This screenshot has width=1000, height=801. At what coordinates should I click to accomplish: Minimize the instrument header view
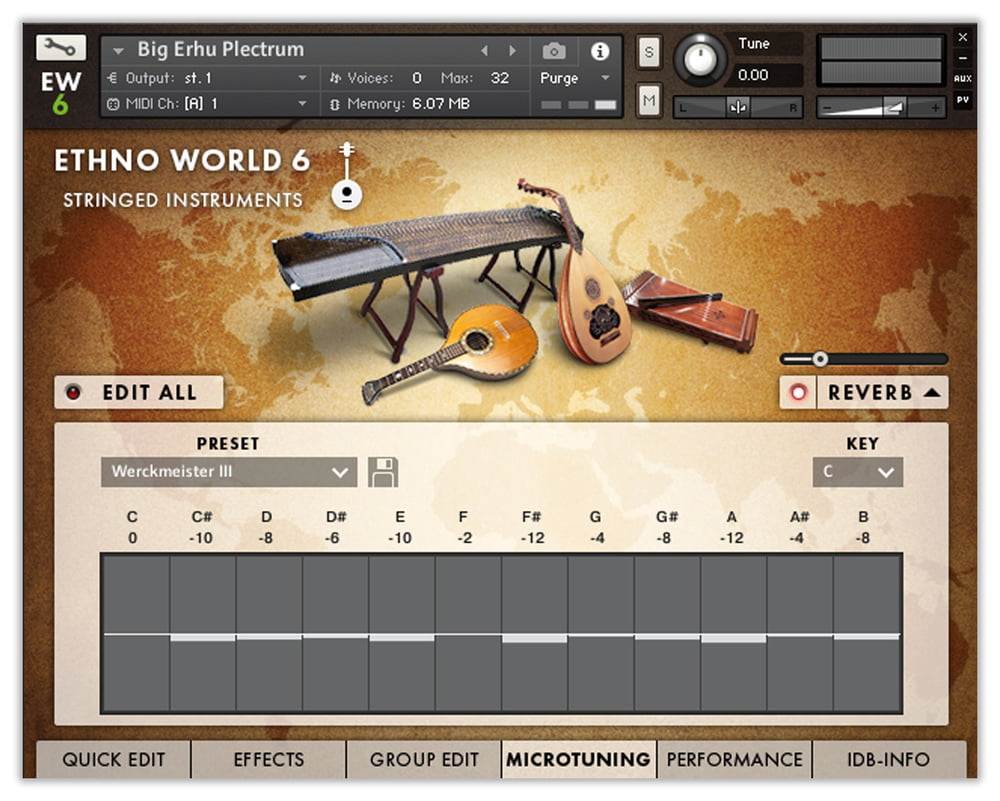[x=963, y=58]
